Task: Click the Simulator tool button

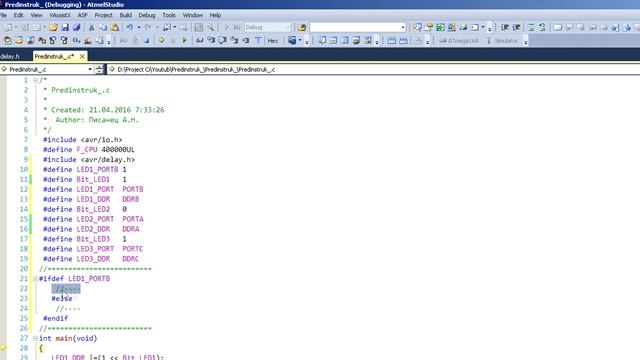Action: tap(502, 41)
